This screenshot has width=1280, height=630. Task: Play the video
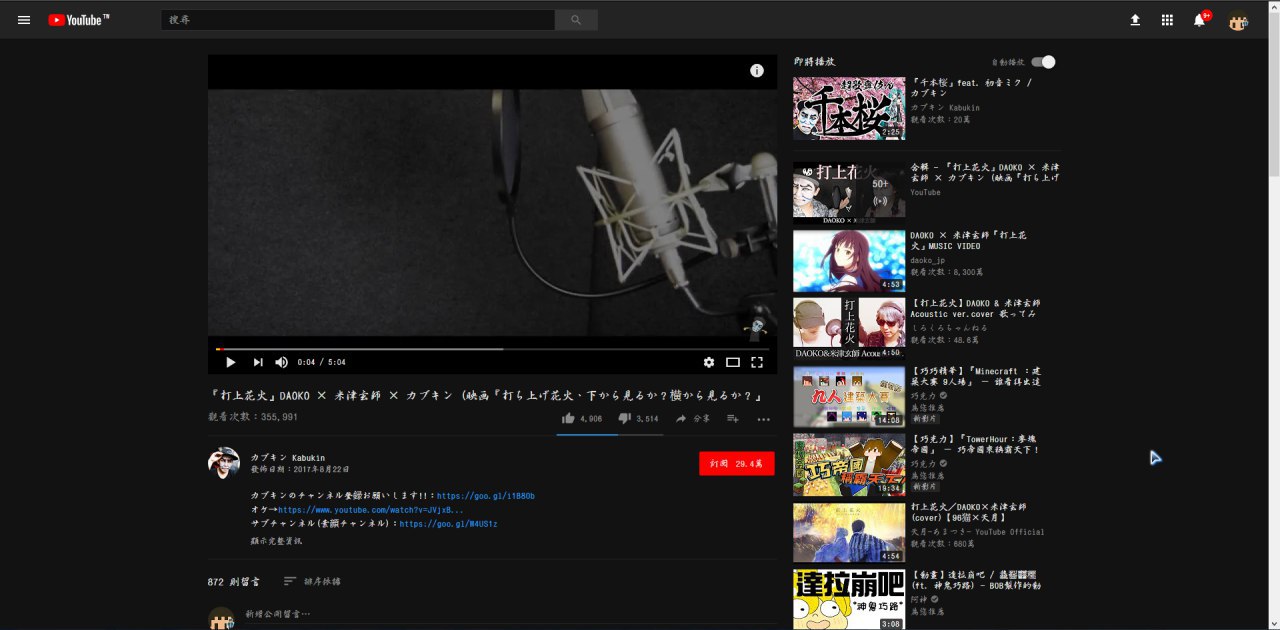(x=230, y=362)
